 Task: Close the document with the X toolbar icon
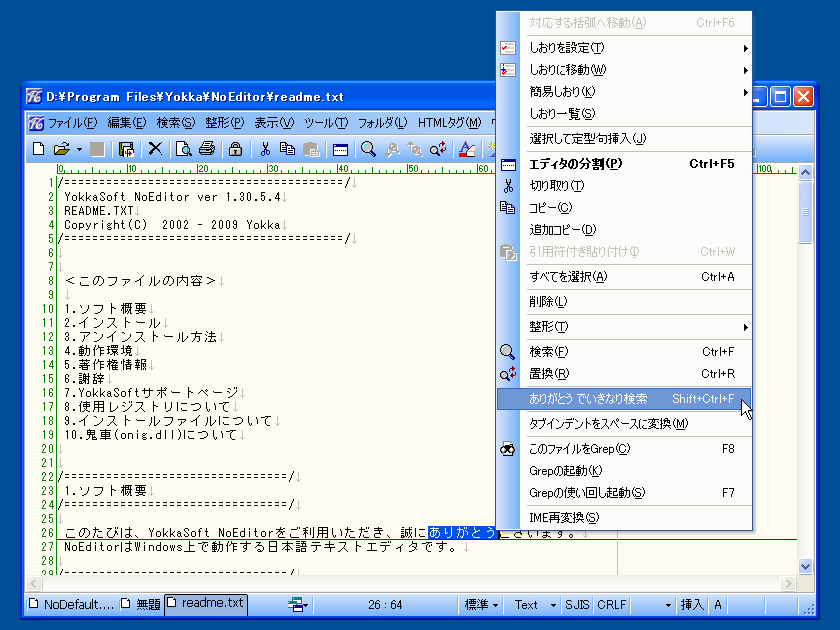pyautogui.click(x=155, y=149)
